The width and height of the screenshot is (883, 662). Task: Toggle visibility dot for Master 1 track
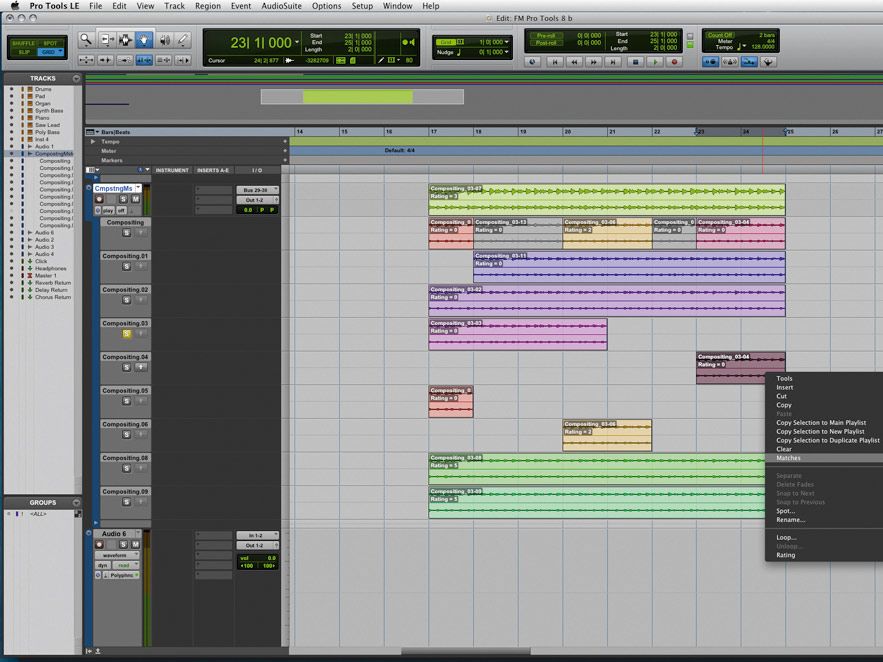point(11,276)
